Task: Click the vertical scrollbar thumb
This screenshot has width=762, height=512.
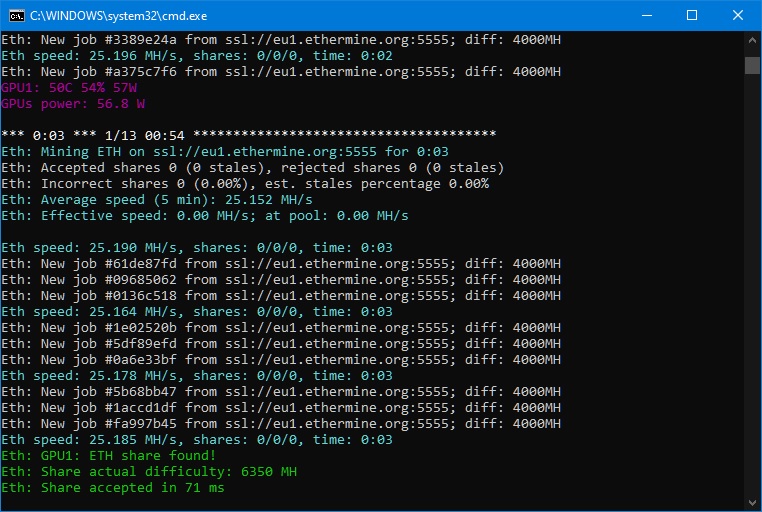Action: (x=752, y=66)
